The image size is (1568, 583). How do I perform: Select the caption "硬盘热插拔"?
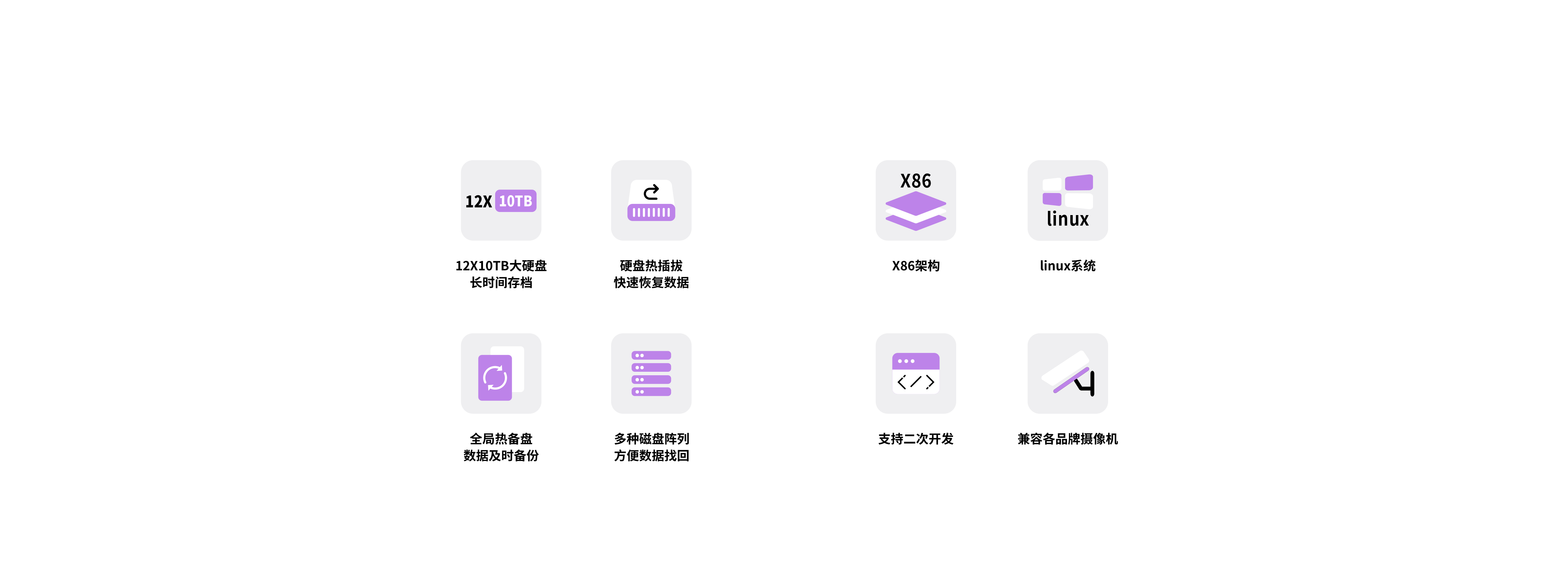651,266
